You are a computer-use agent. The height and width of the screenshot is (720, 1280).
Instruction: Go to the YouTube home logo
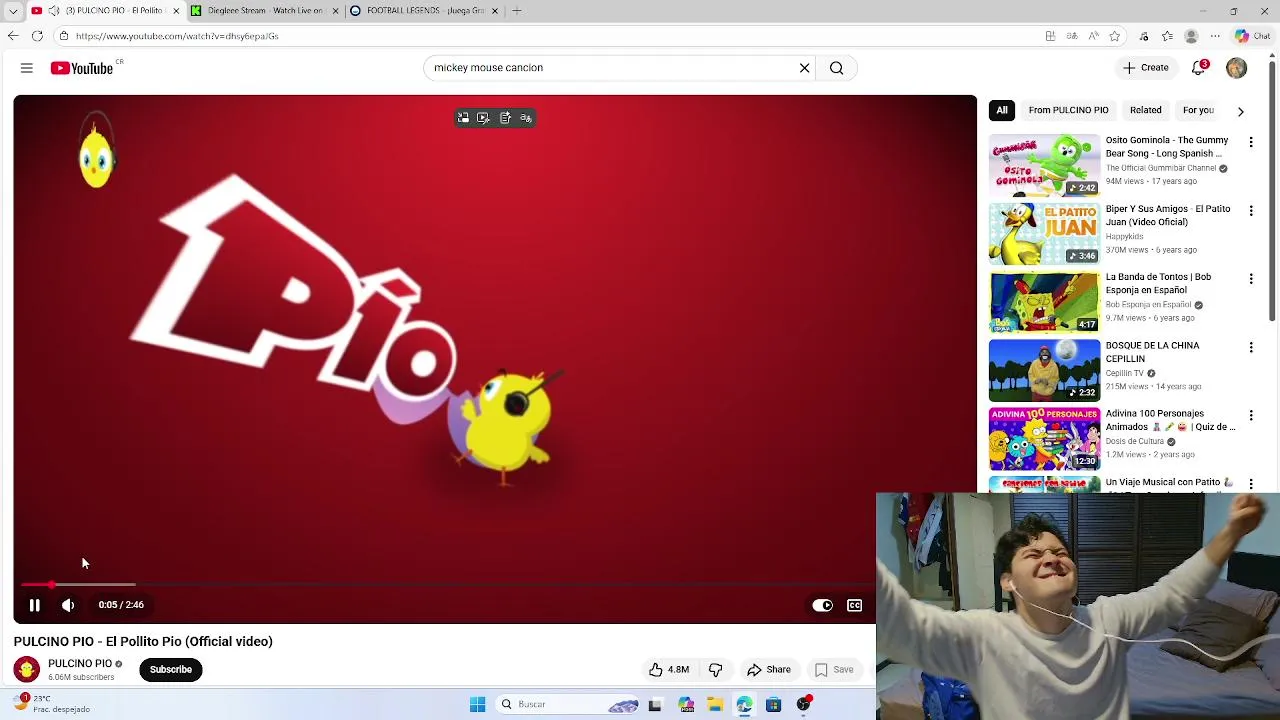82,68
